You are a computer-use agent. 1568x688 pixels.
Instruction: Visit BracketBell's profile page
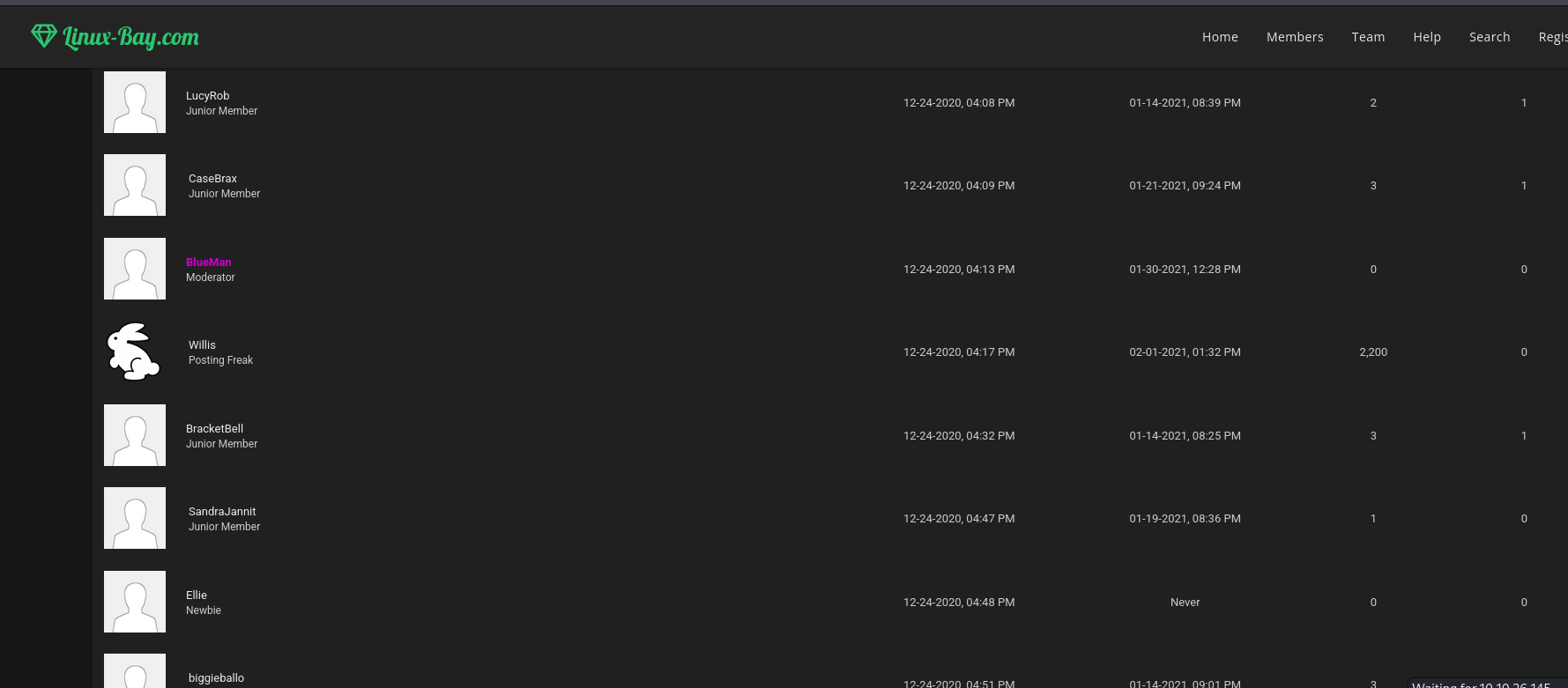214,428
